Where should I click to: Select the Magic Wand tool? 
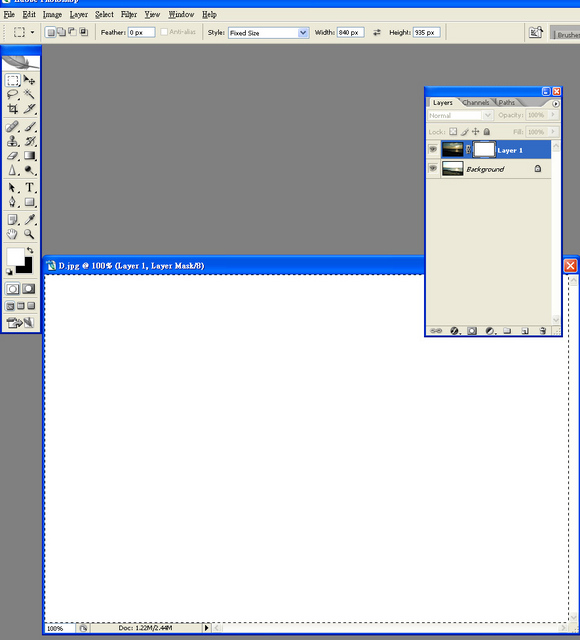pos(29,94)
